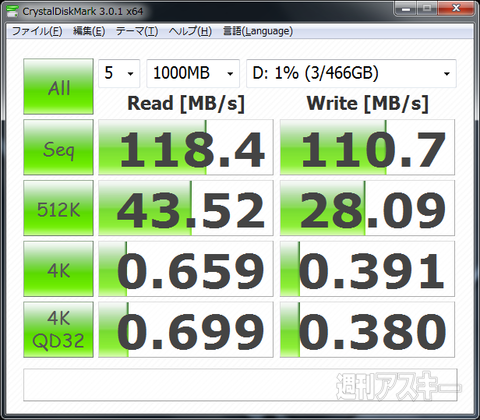
Task: Open the ヘルプ(H) menu
Action: (x=190, y=31)
